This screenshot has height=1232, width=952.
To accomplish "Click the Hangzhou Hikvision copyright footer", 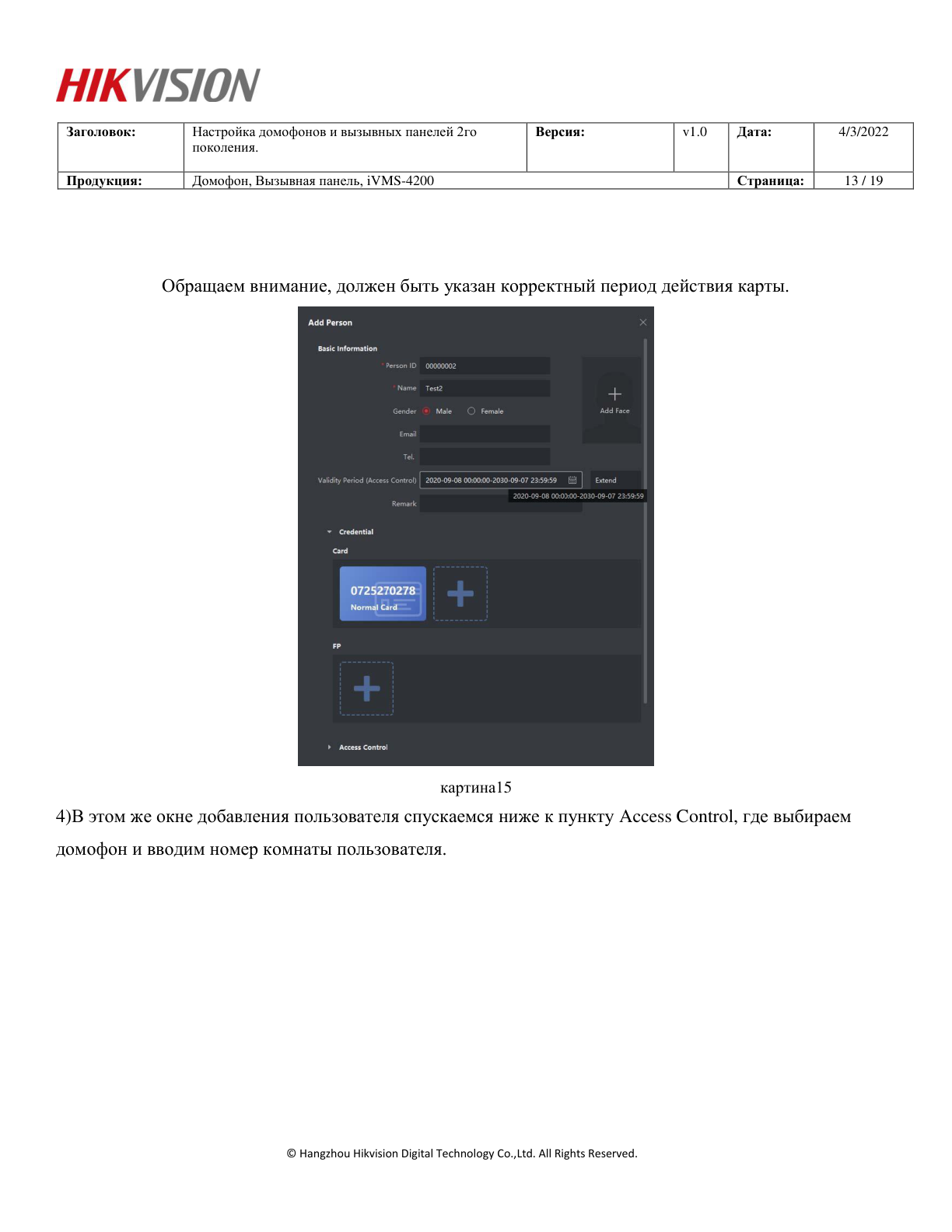I will click(x=462, y=1153).
